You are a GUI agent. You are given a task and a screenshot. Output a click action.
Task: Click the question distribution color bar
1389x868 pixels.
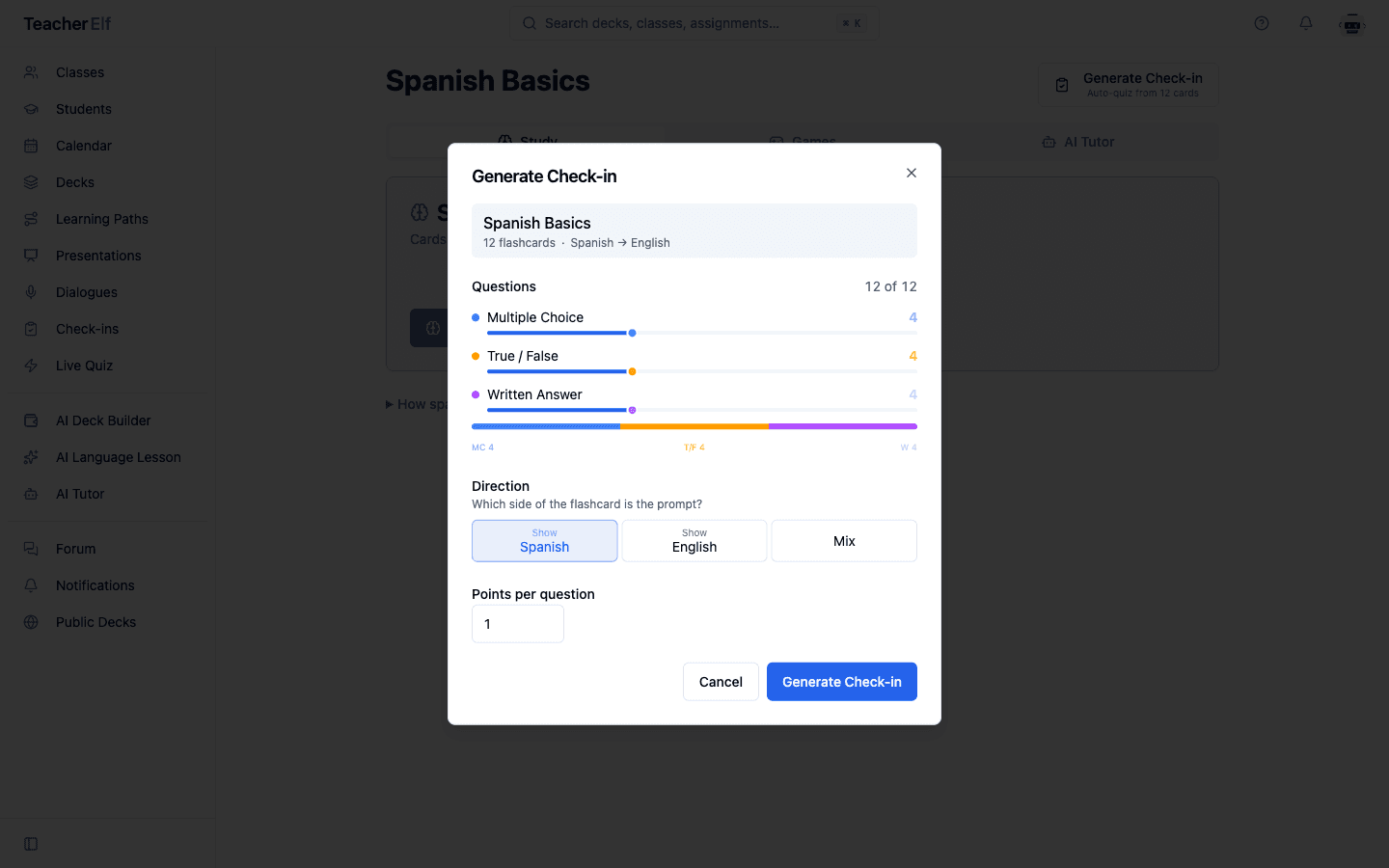[x=694, y=426]
